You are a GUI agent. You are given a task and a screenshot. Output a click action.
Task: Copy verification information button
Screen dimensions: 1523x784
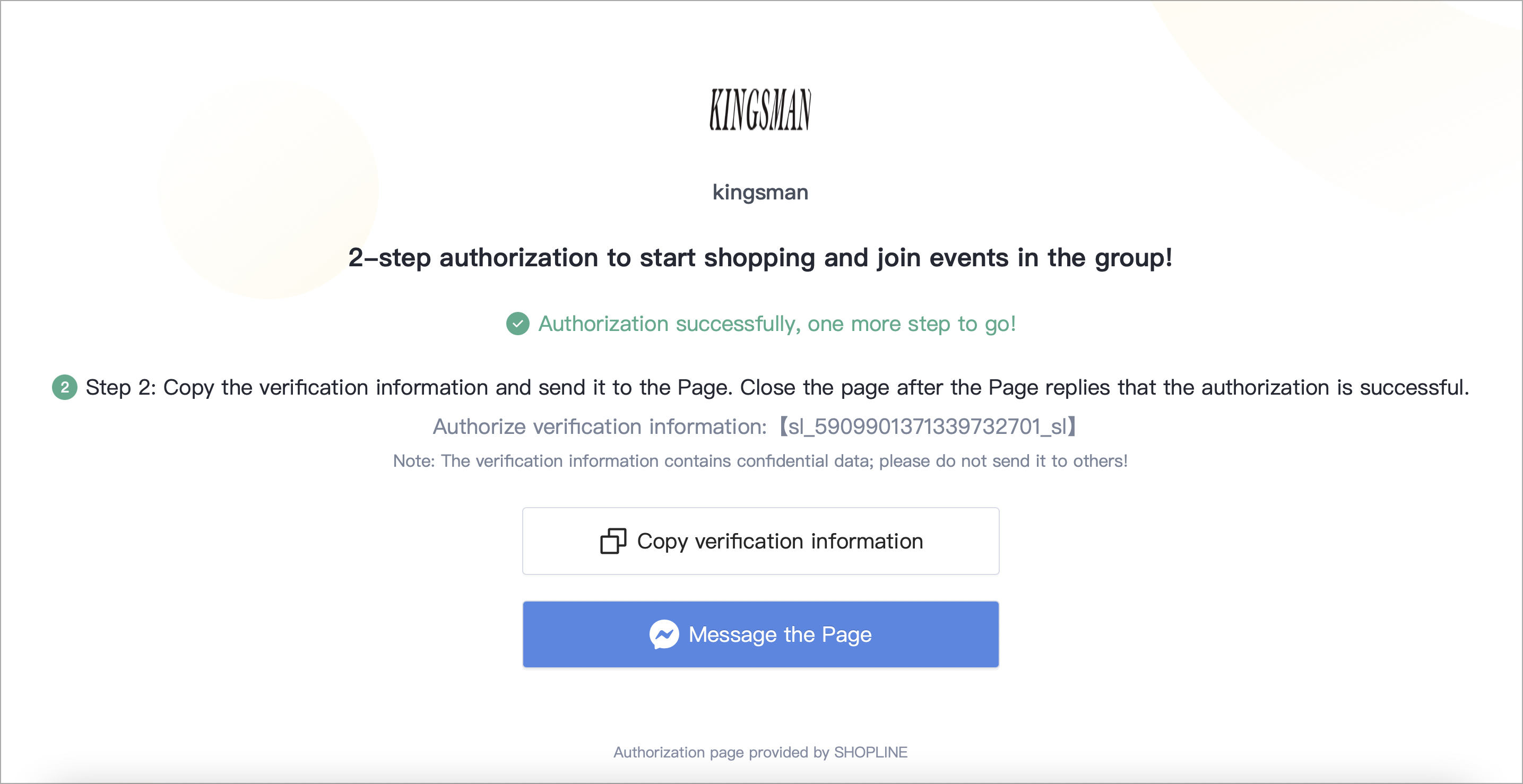[761, 541]
